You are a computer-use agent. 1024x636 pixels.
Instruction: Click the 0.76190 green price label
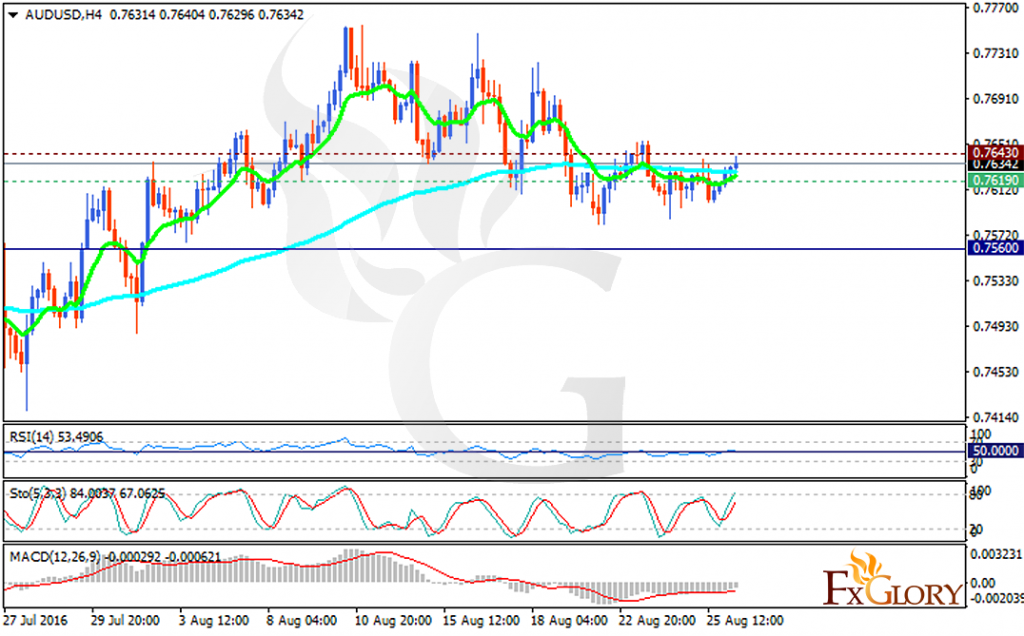coord(995,180)
